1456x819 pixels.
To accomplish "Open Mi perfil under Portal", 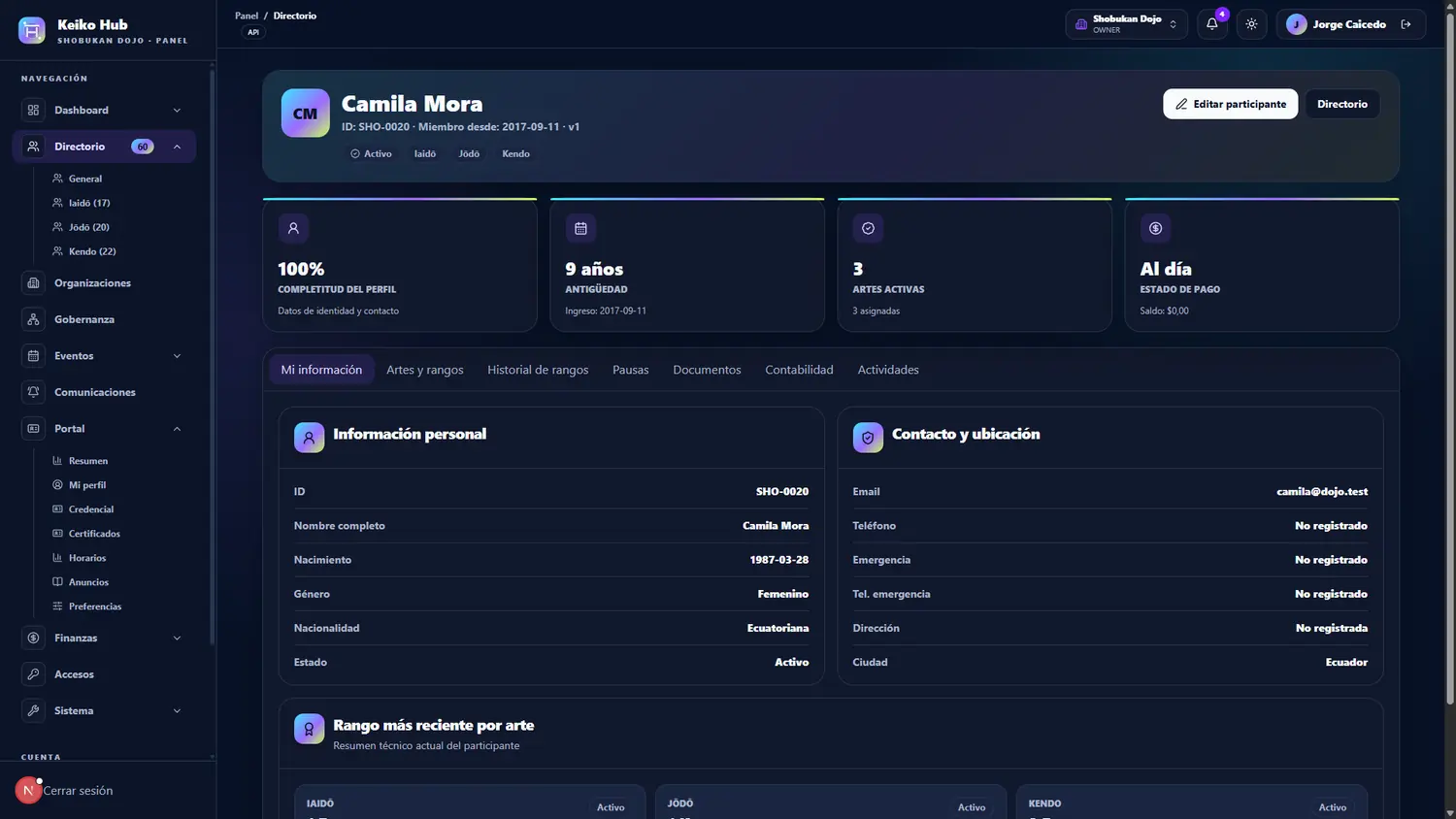I will pos(87,485).
